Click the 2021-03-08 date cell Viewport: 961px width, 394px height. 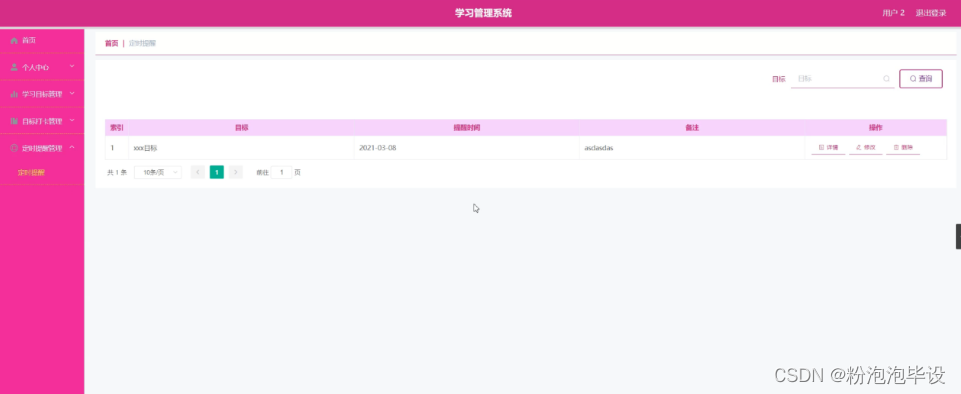466,148
